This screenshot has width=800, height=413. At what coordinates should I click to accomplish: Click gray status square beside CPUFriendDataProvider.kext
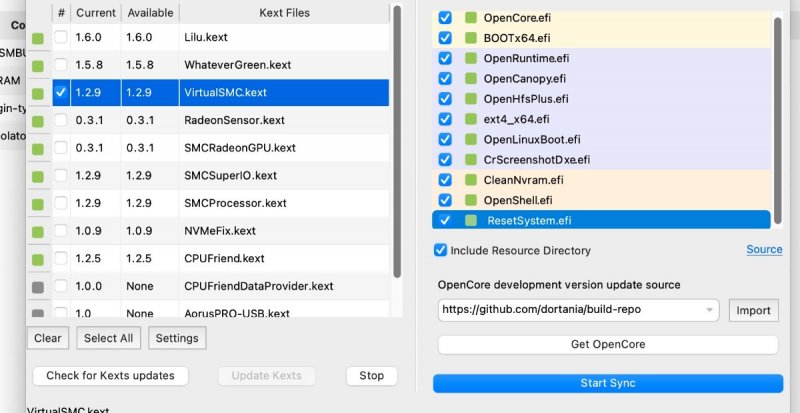38,286
